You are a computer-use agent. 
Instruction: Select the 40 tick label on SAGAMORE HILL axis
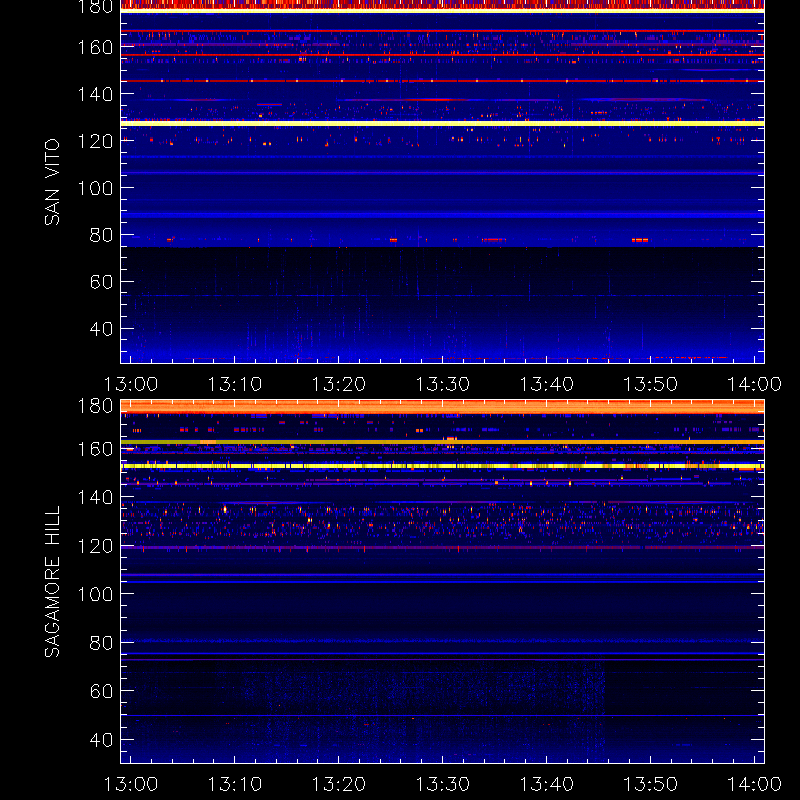101,740
